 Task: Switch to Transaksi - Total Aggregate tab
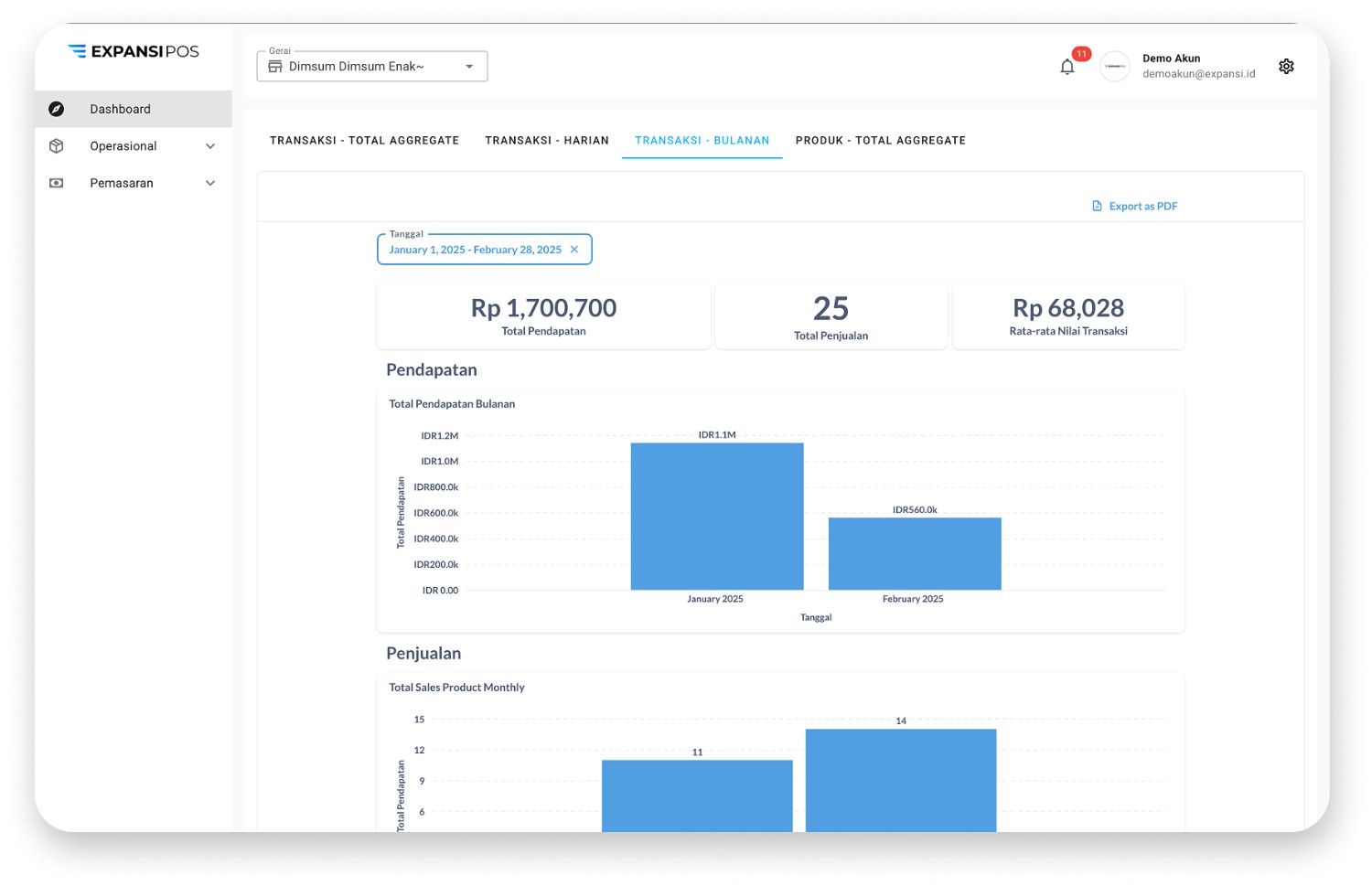click(x=364, y=140)
